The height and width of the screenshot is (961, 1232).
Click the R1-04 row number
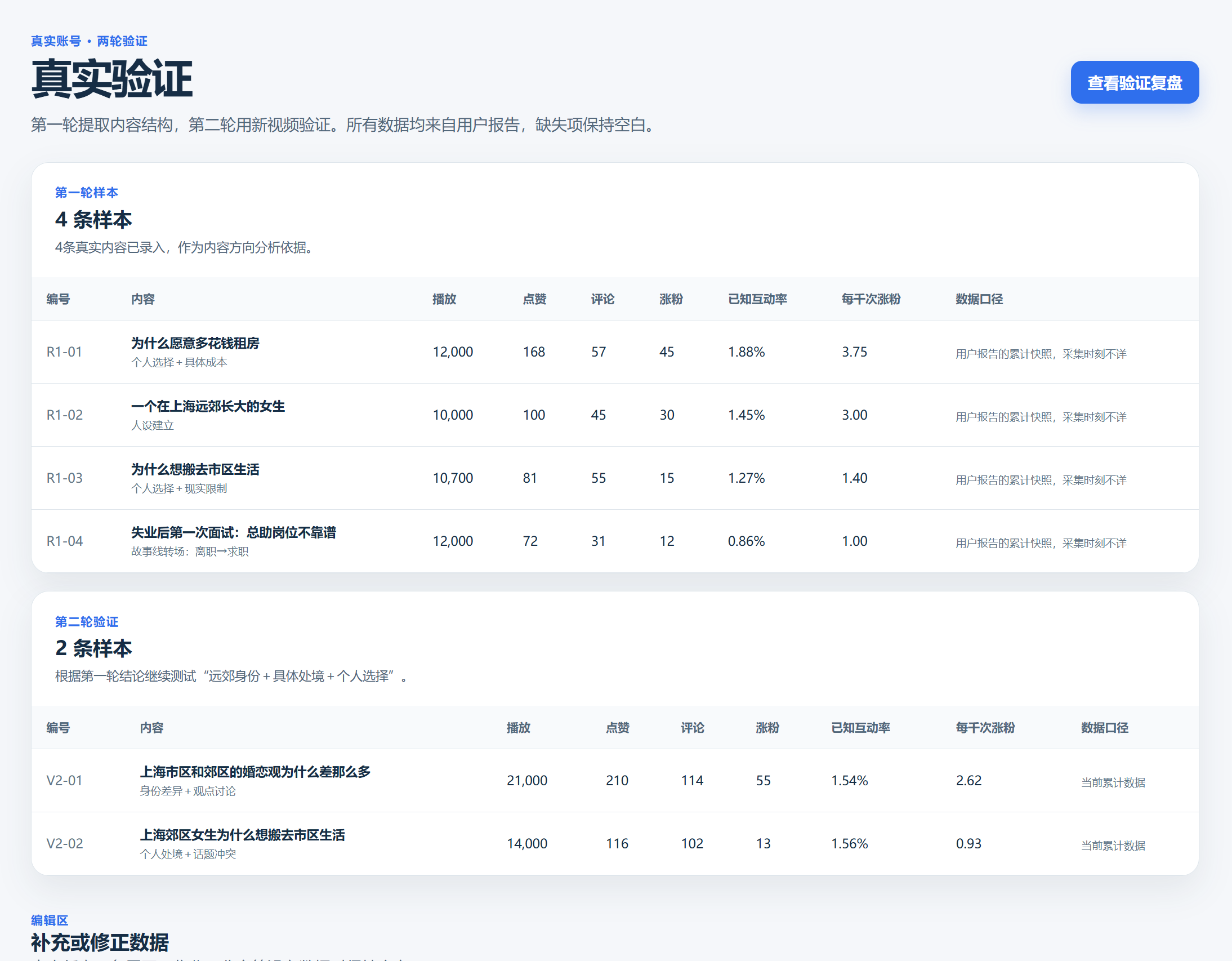click(64, 542)
